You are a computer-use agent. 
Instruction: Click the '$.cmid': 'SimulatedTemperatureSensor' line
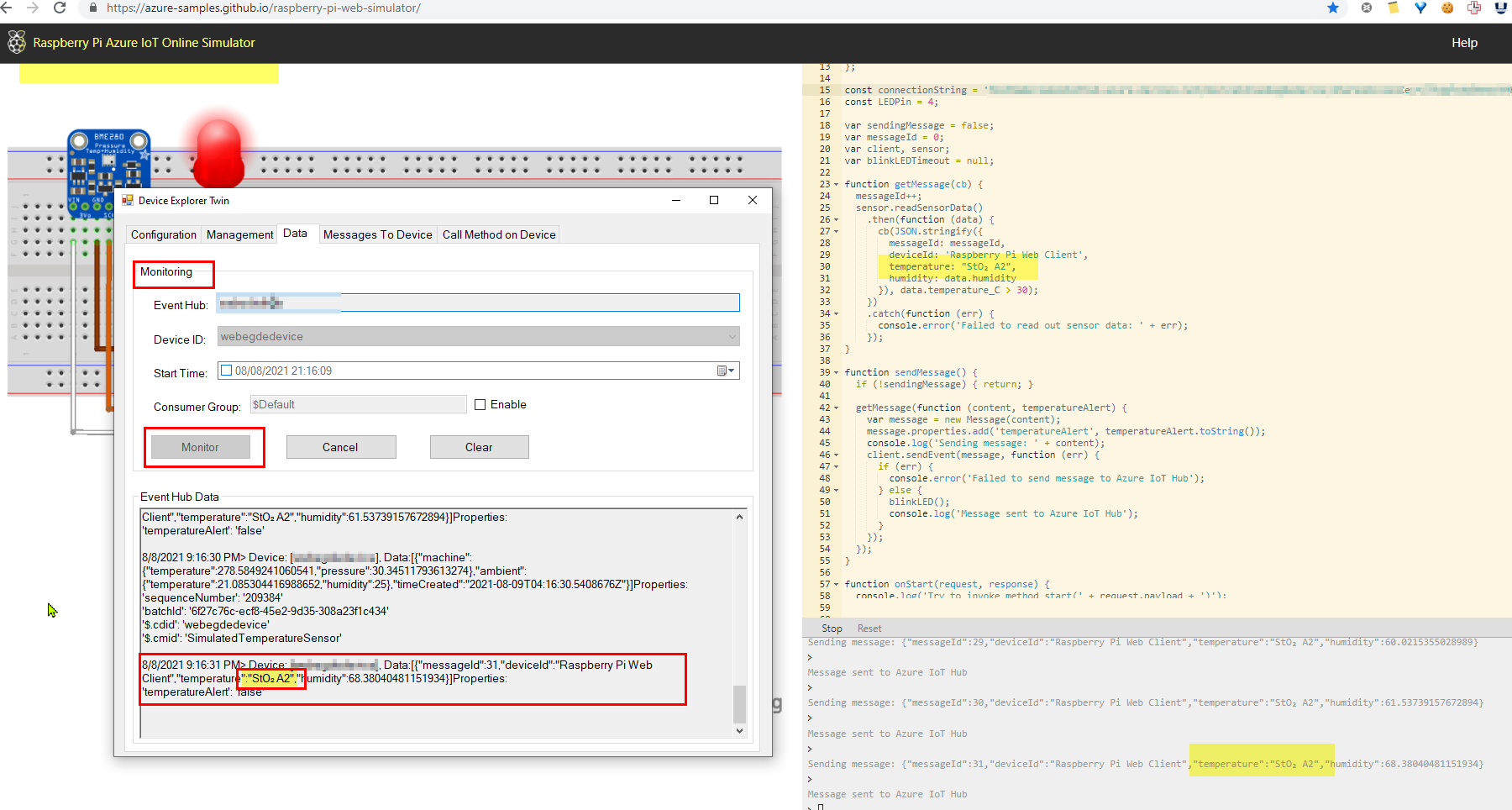click(x=241, y=638)
